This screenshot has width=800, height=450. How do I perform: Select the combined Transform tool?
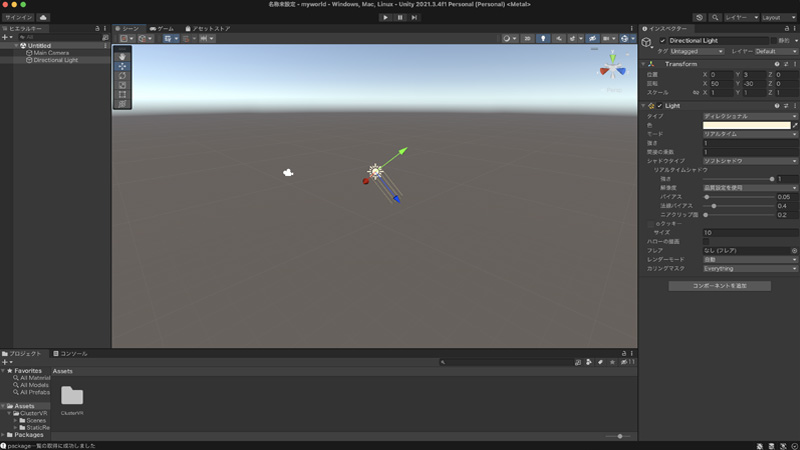coord(122,104)
